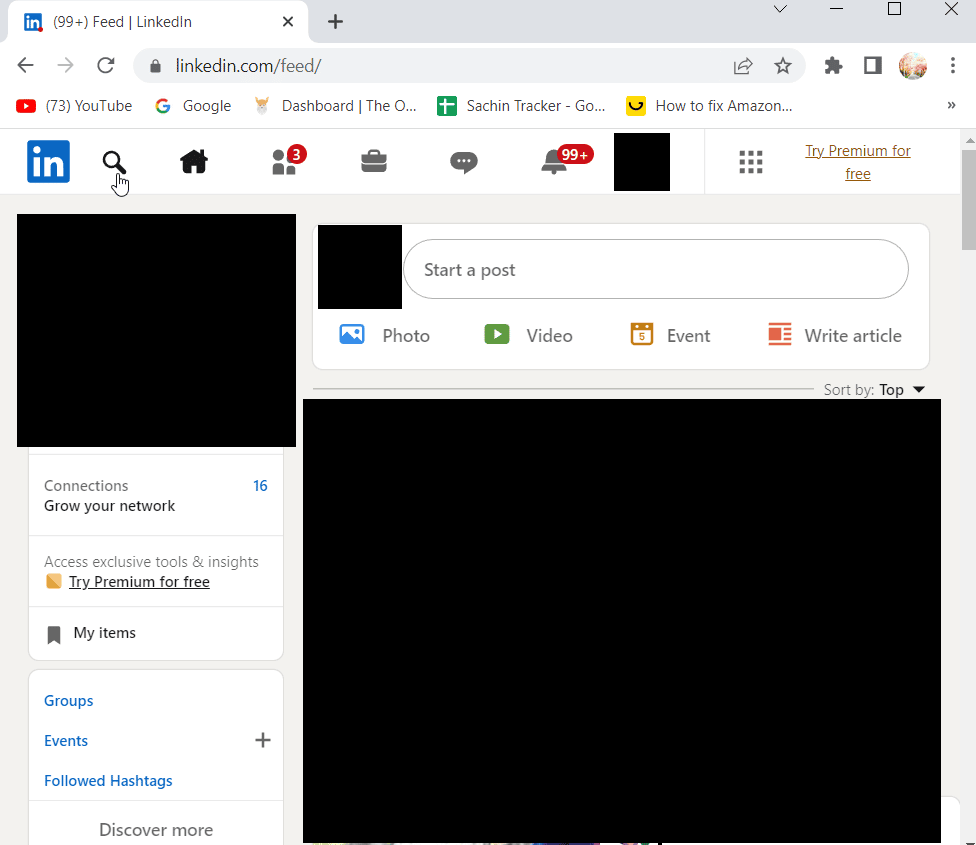
Task: Open Messaging speech bubble icon
Action: pos(464,162)
